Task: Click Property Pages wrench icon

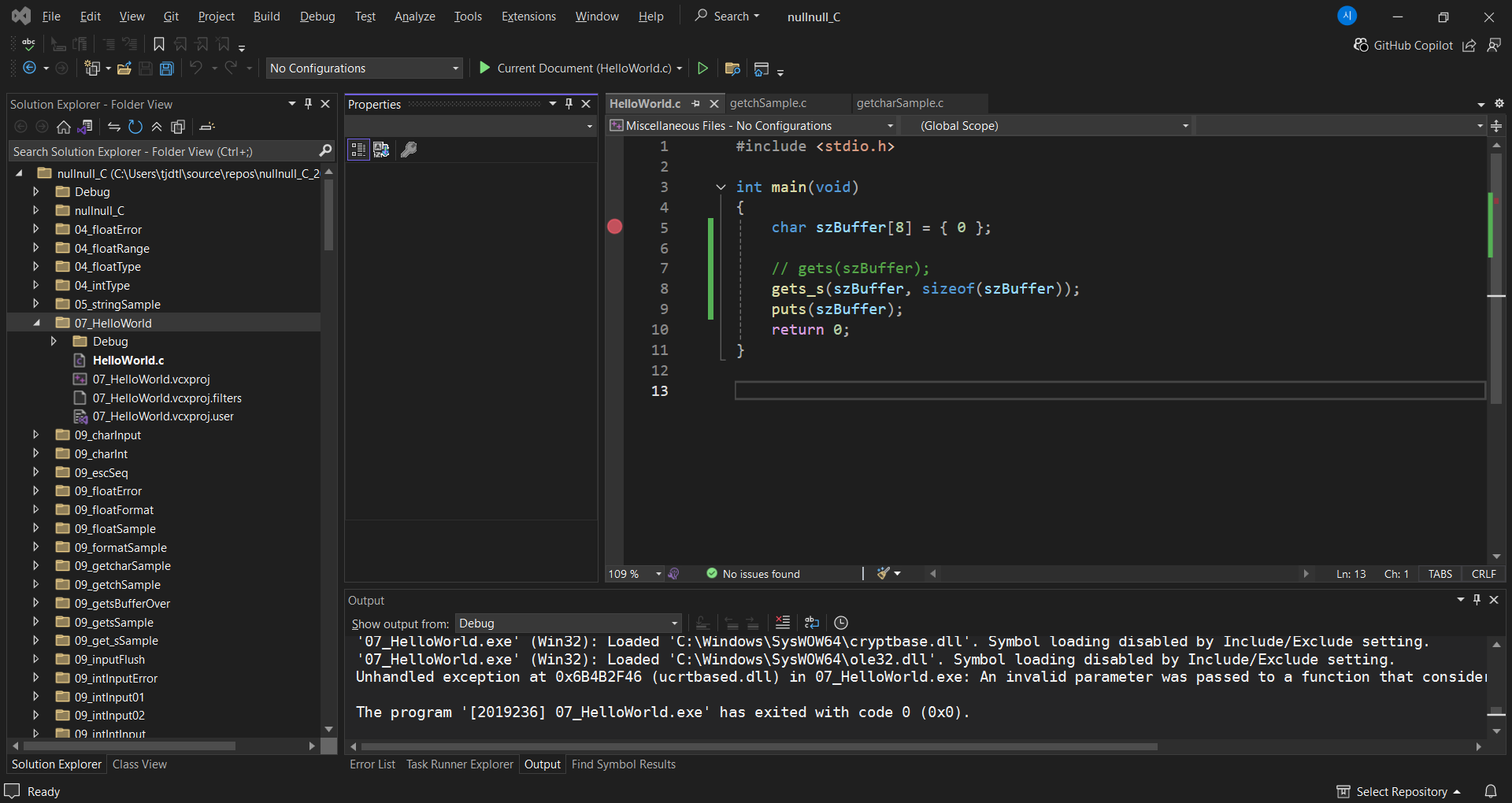Action: [409, 150]
